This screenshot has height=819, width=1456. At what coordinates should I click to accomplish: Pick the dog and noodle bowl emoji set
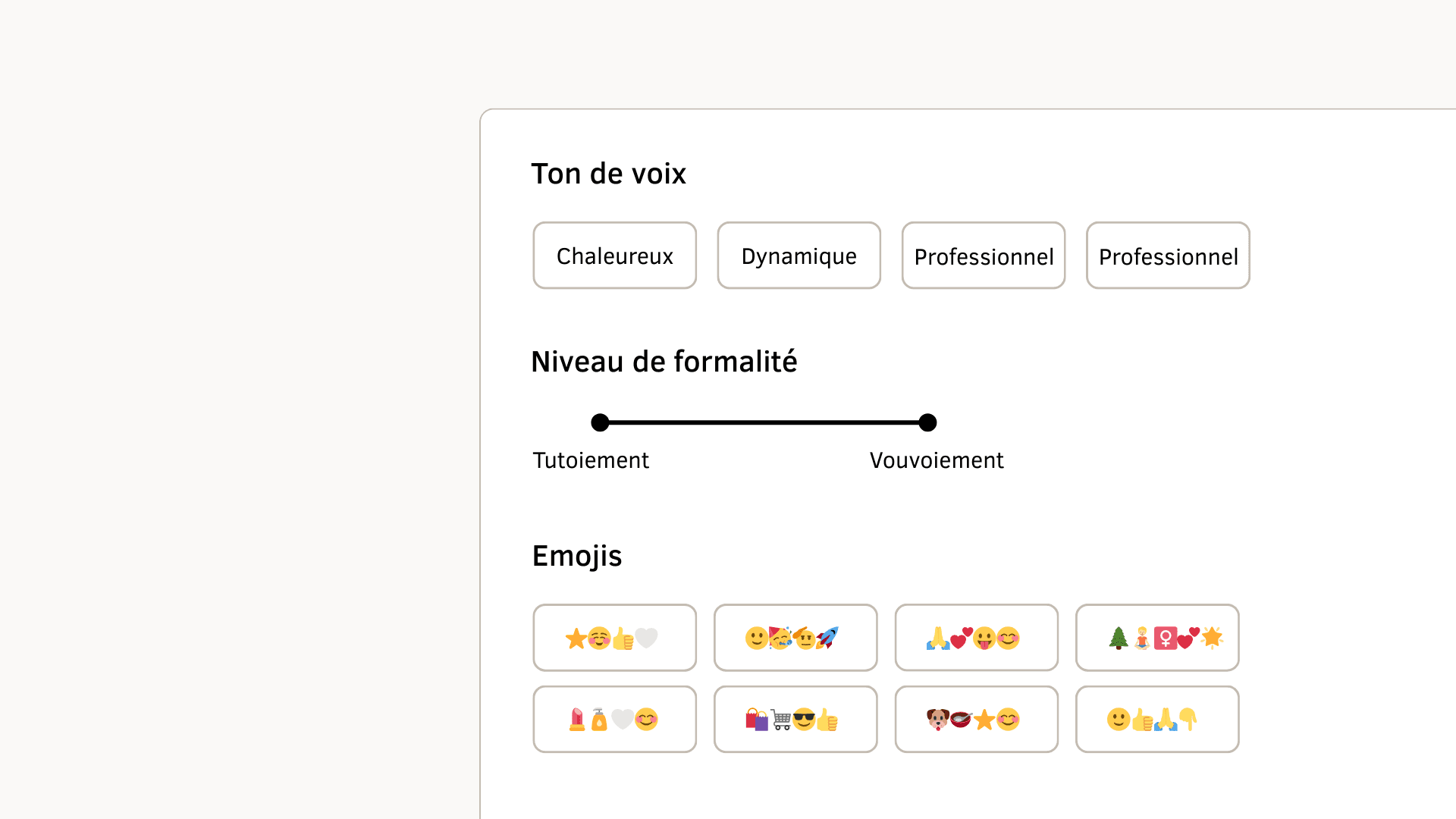pyautogui.click(x=976, y=719)
